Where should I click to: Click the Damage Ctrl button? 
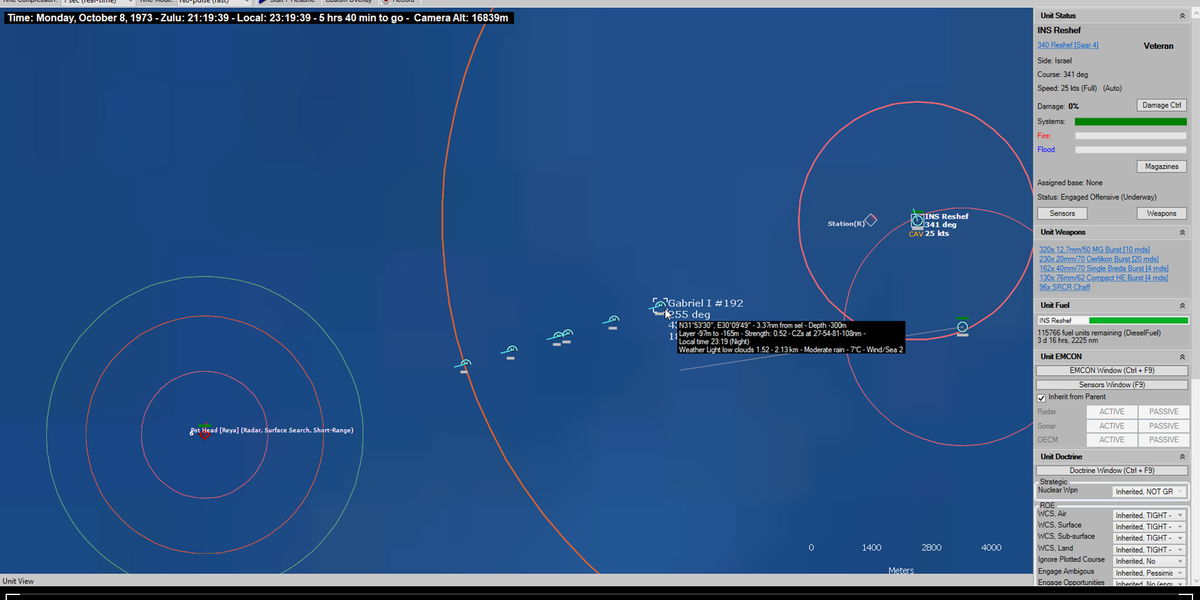tap(1161, 105)
